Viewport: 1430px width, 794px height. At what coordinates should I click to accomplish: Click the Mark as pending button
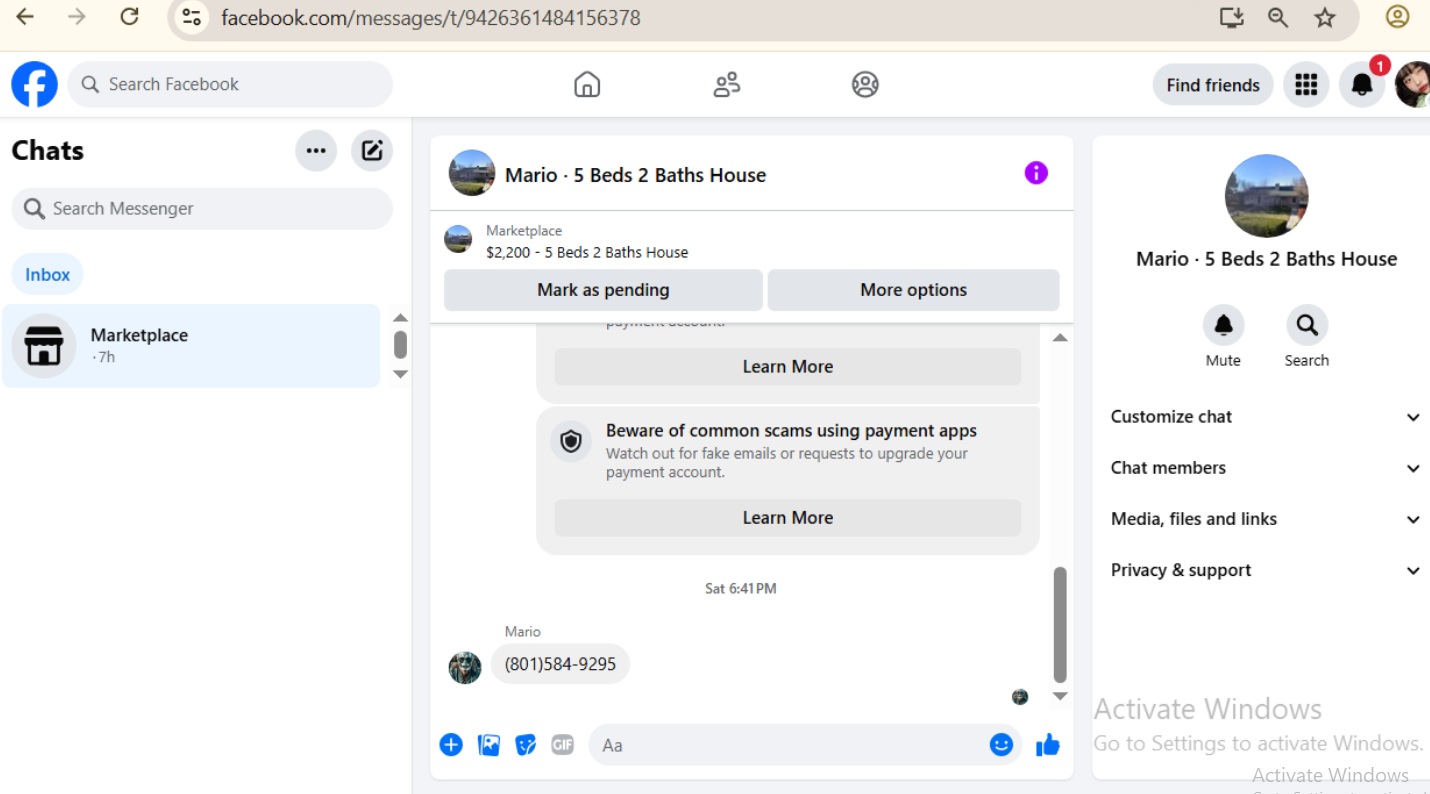point(603,290)
